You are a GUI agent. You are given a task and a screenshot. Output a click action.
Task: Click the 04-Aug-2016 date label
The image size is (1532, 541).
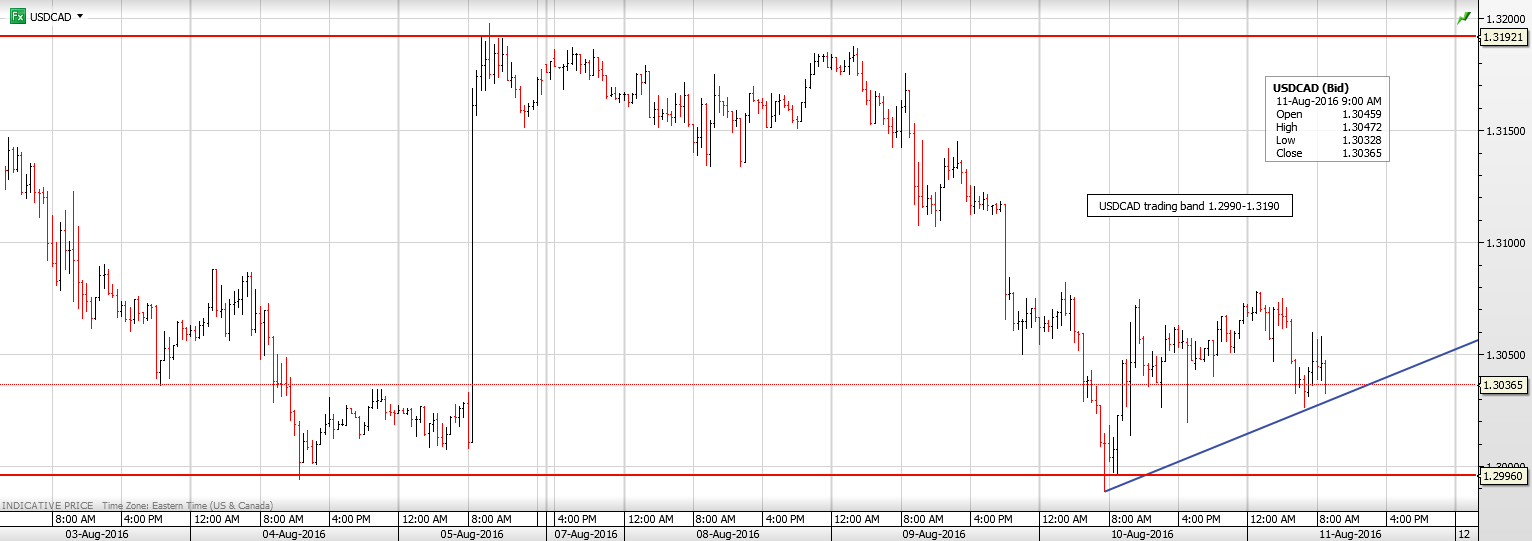[x=294, y=534]
